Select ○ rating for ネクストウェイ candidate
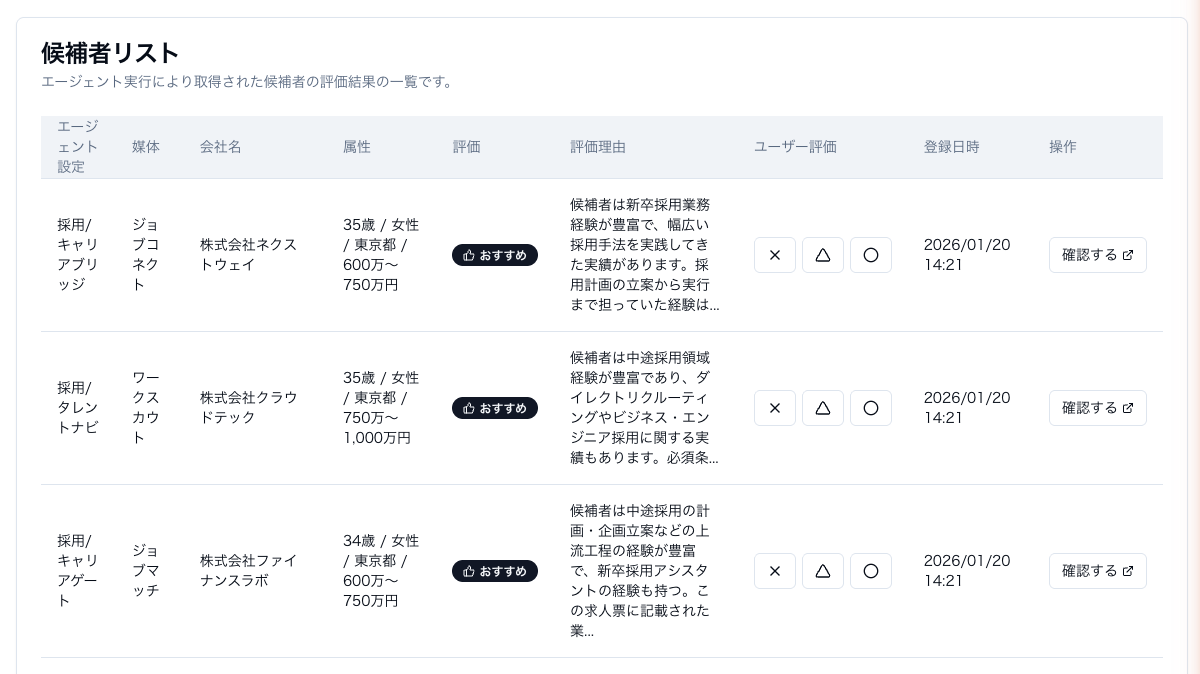The width and height of the screenshot is (1200, 674). (871, 255)
